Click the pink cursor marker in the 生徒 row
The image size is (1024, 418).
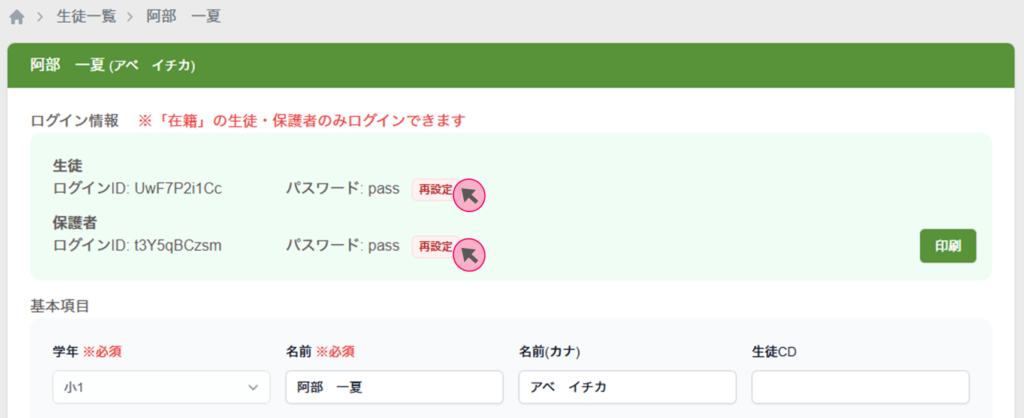coord(469,195)
